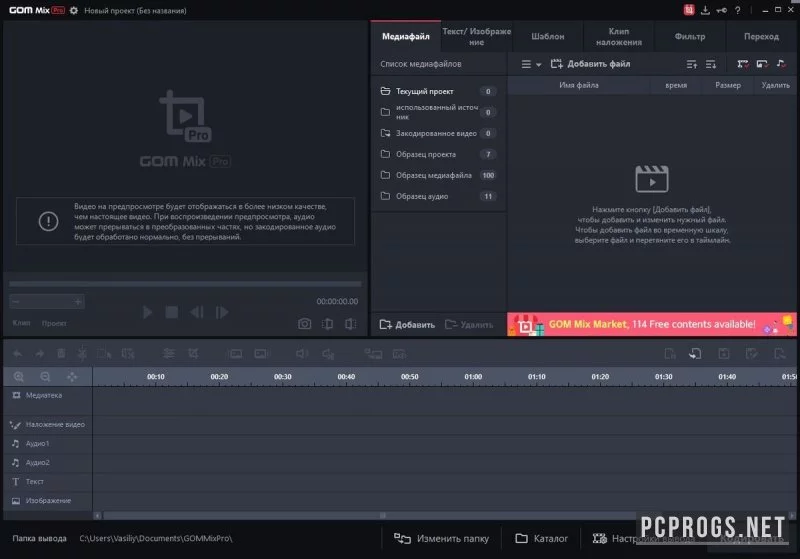Image resolution: width=800 pixels, height=559 pixels.
Task: Click Добавить folder button
Action: [x=407, y=324]
